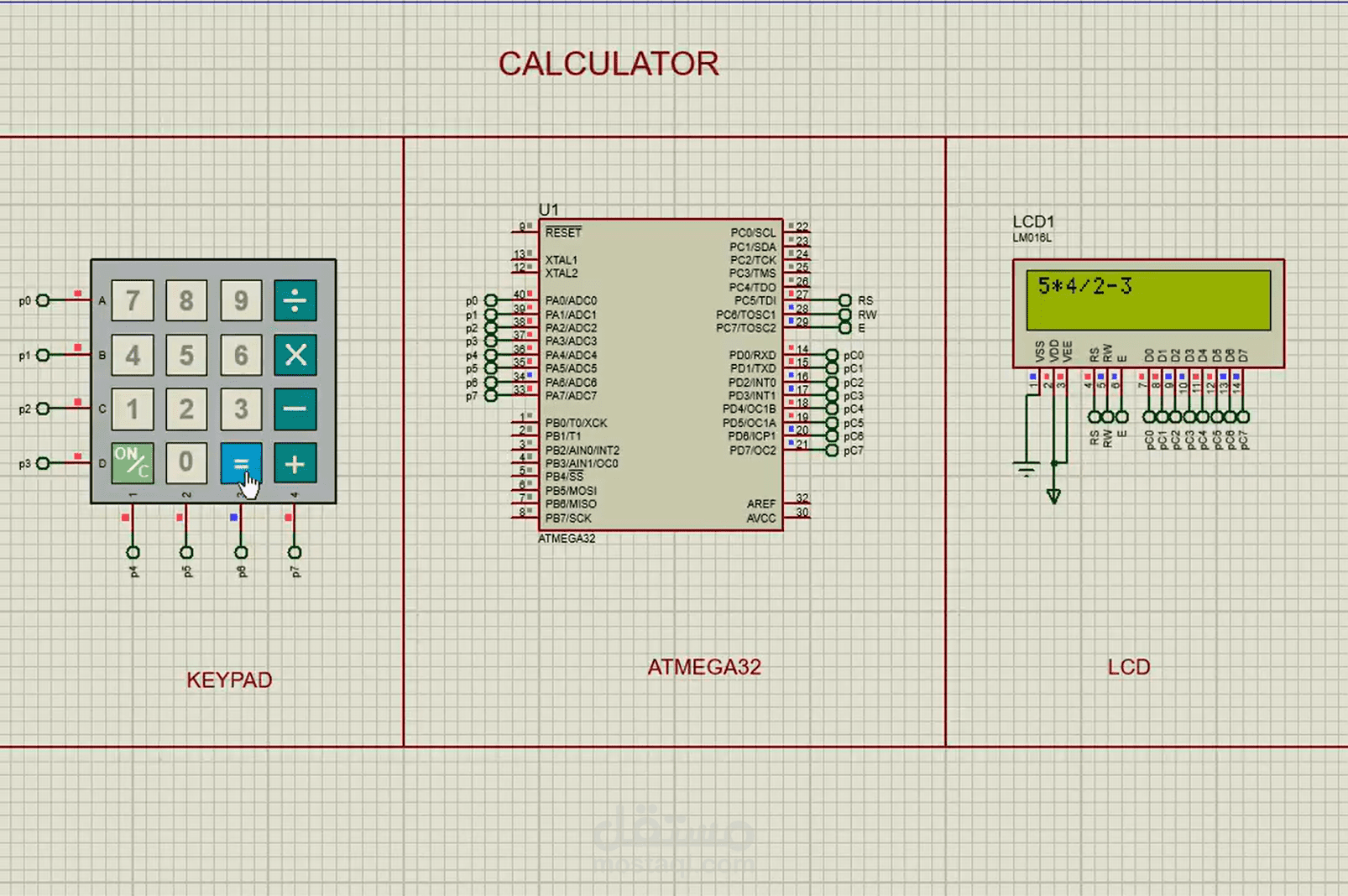Image resolution: width=1348 pixels, height=896 pixels.
Task: Click the p0 terminal on keypad row A
Action: [43, 300]
